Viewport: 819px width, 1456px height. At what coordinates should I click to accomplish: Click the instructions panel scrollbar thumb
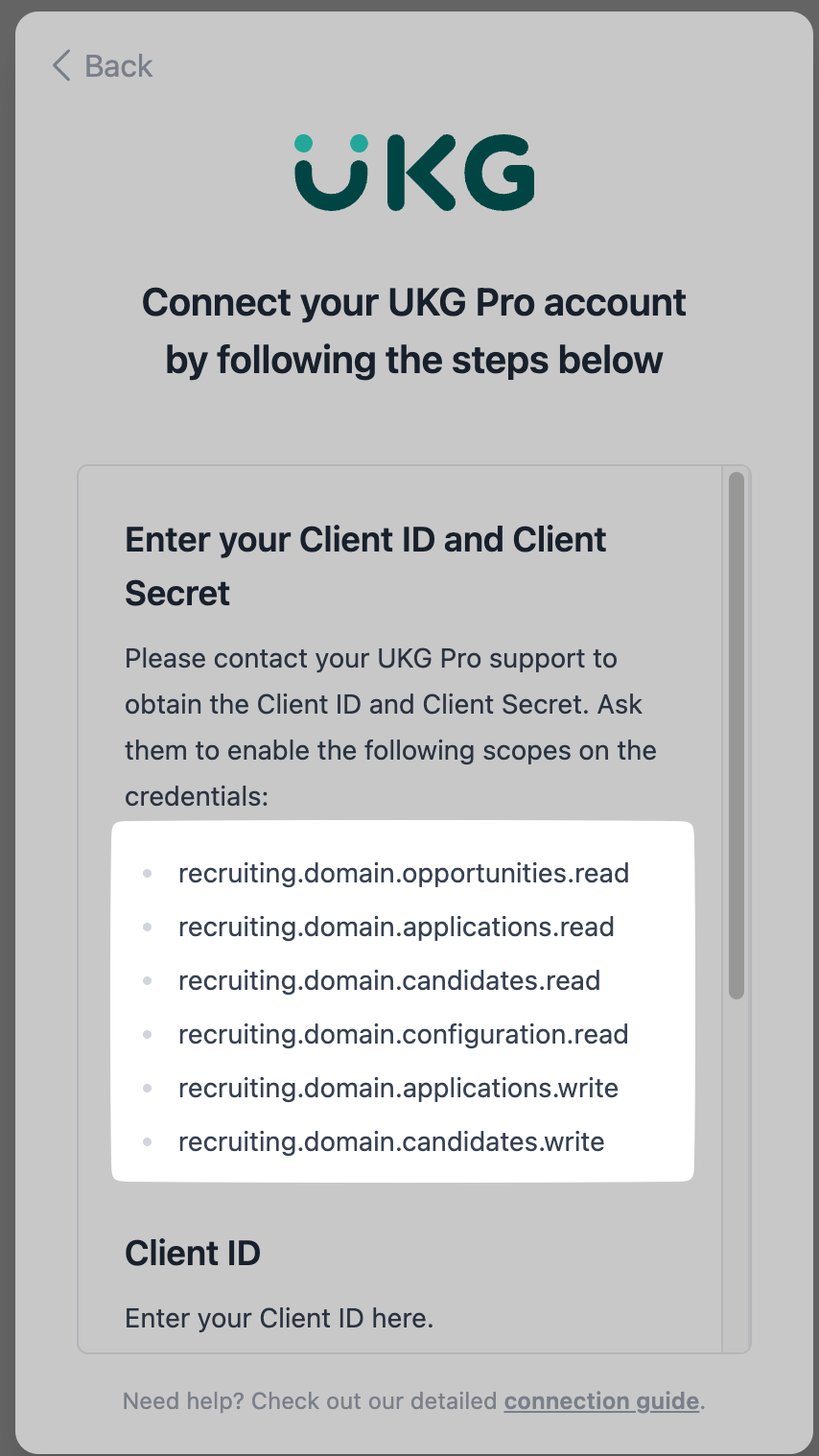click(736, 735)
